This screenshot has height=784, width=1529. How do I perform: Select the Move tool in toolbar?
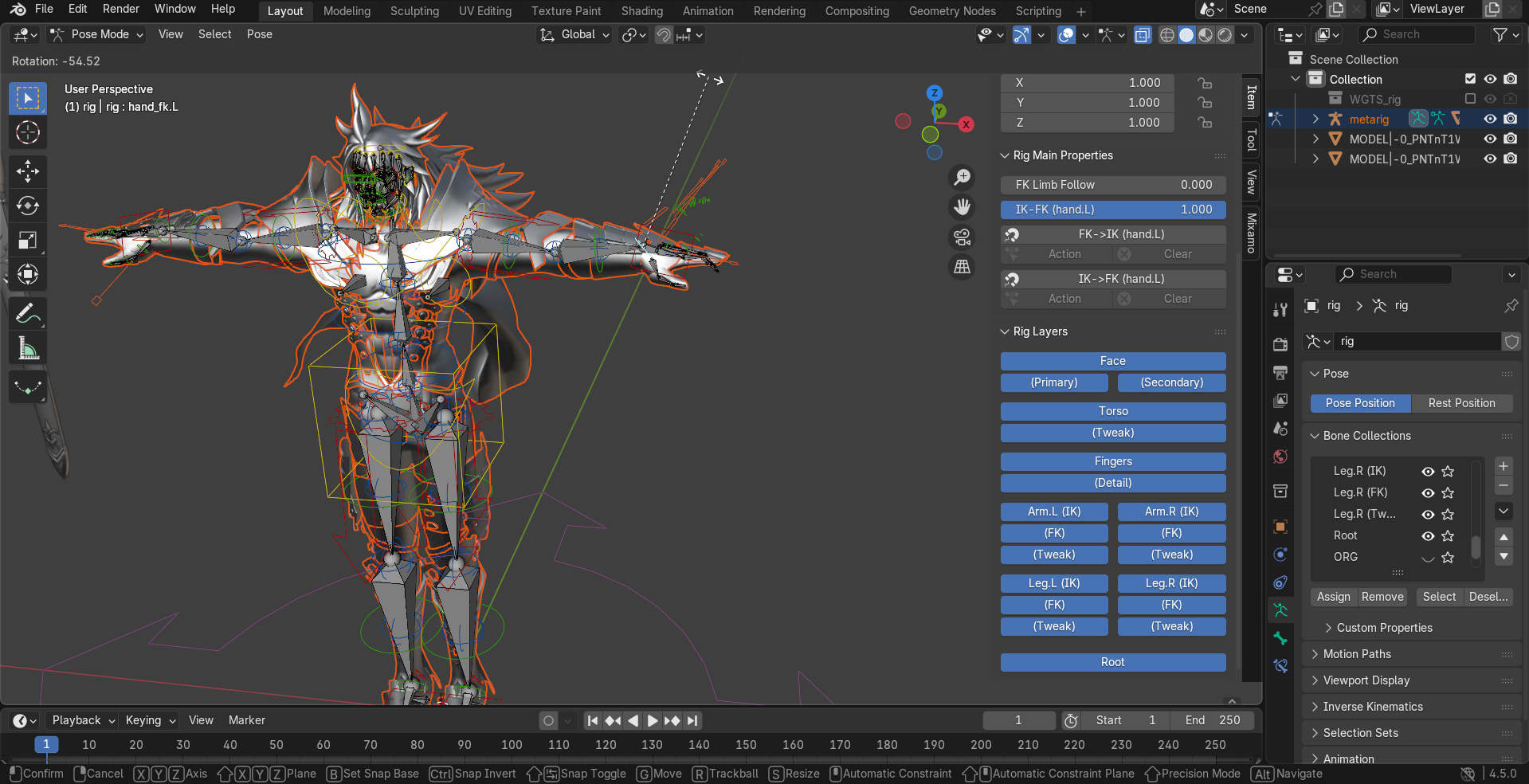28,171
